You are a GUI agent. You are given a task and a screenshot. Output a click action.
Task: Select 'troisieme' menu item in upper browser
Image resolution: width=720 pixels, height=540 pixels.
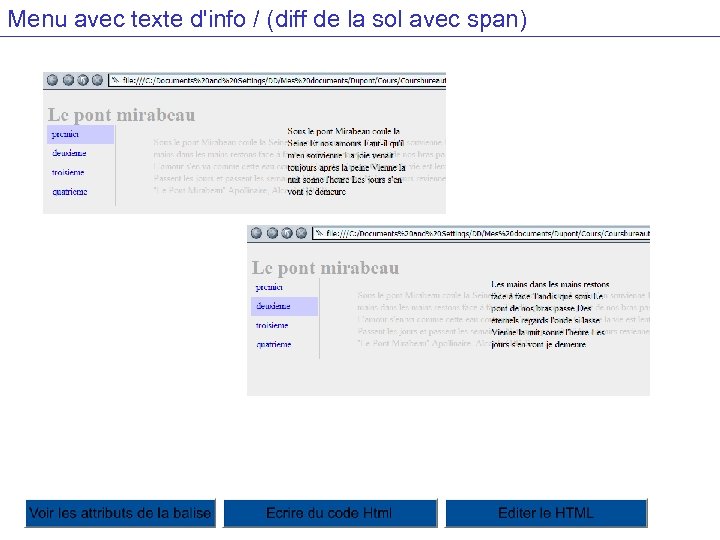[x=68, y=173]
